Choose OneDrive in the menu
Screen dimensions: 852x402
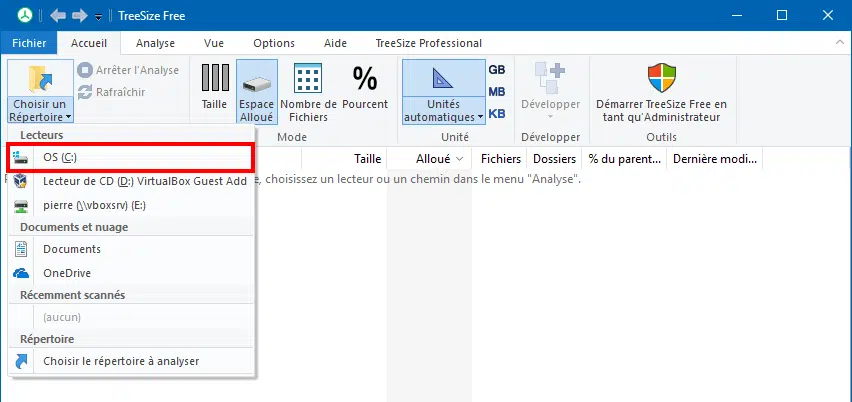coord(131,273)
